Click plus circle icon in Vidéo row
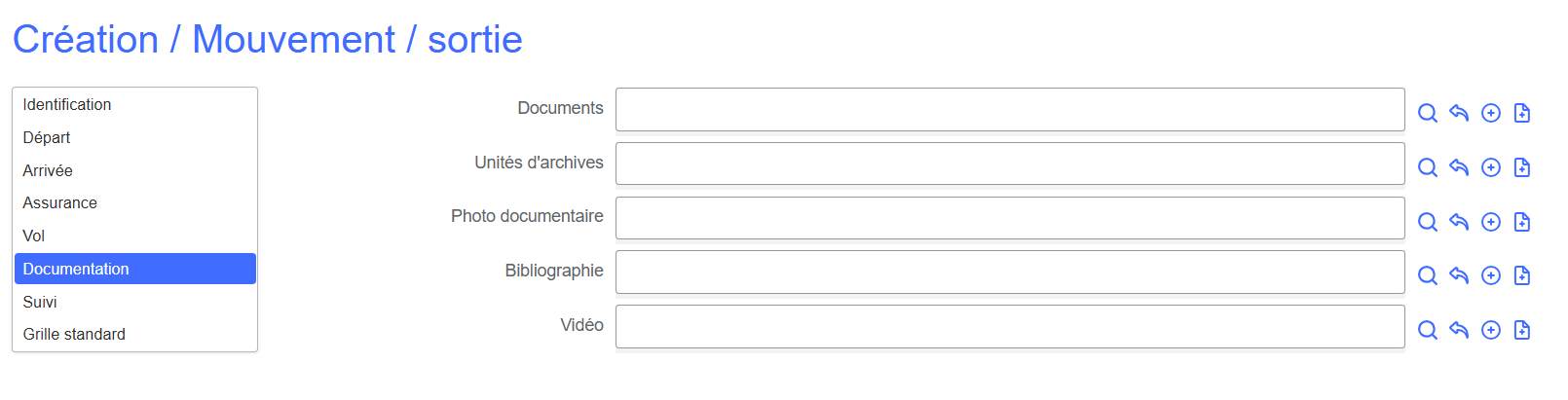 [1490, 330]
